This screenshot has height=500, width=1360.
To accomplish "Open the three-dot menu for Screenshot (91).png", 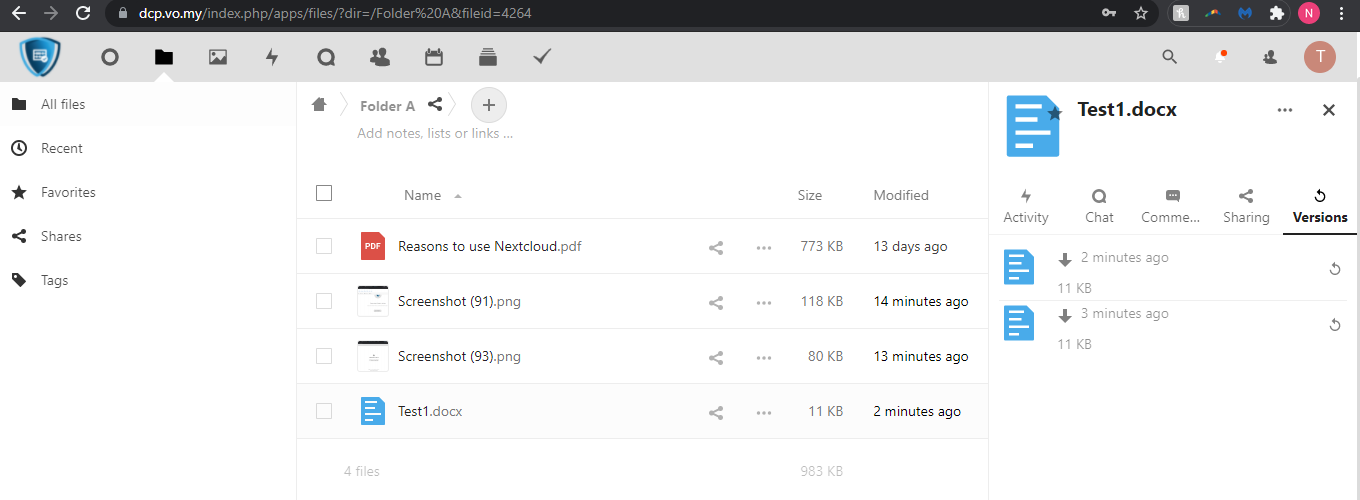I will [764, 302].
